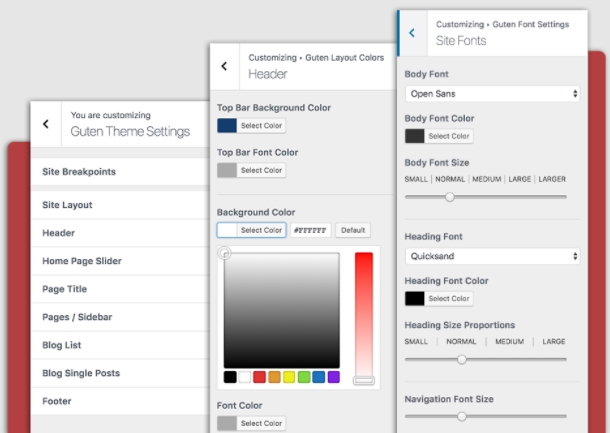Click the #FFFFFF hex color field
This screenshot has width=610, height=433.
coord(310,230)
